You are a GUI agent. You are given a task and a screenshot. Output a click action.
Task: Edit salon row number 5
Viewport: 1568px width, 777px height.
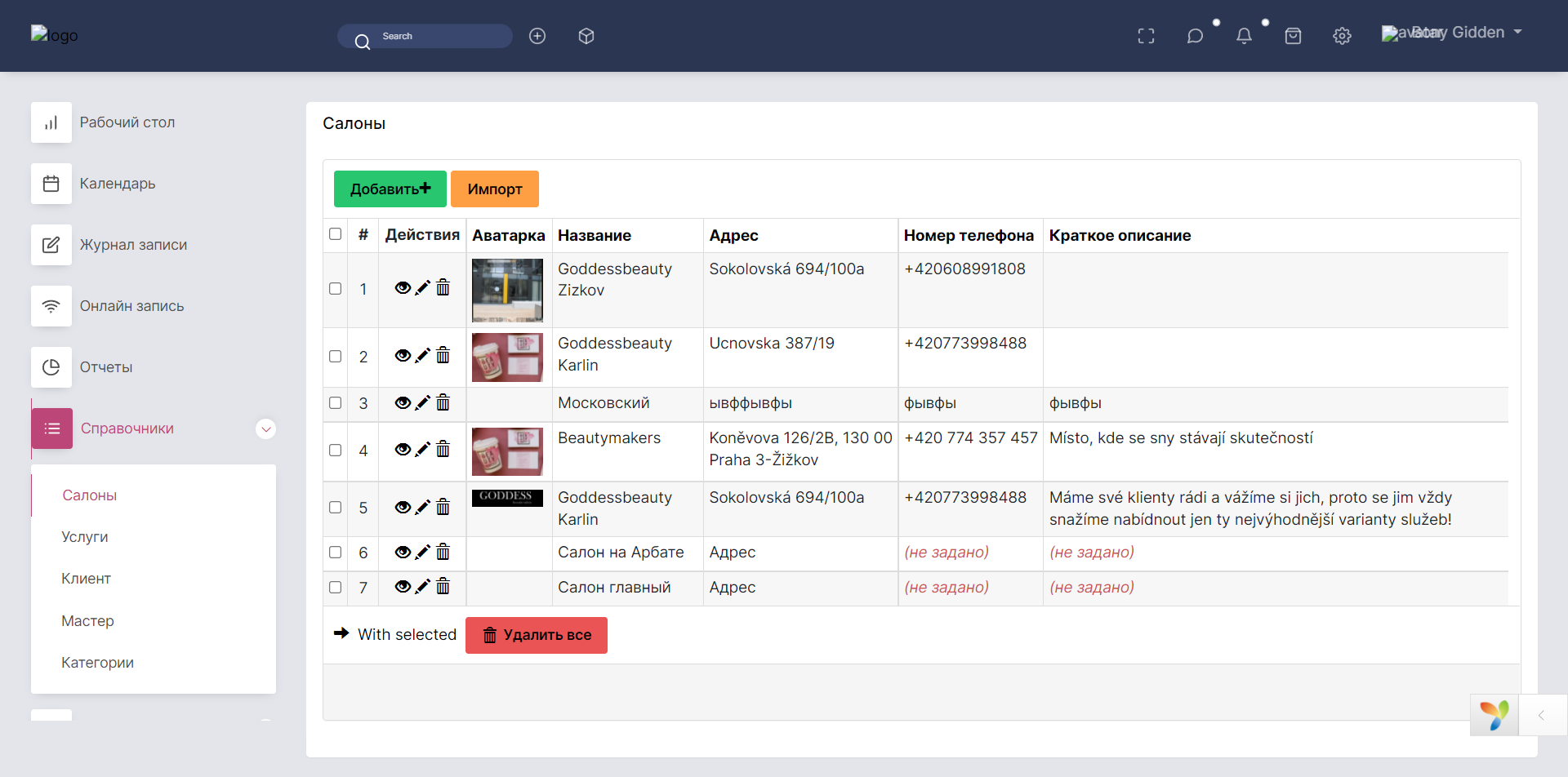point(422,508)
